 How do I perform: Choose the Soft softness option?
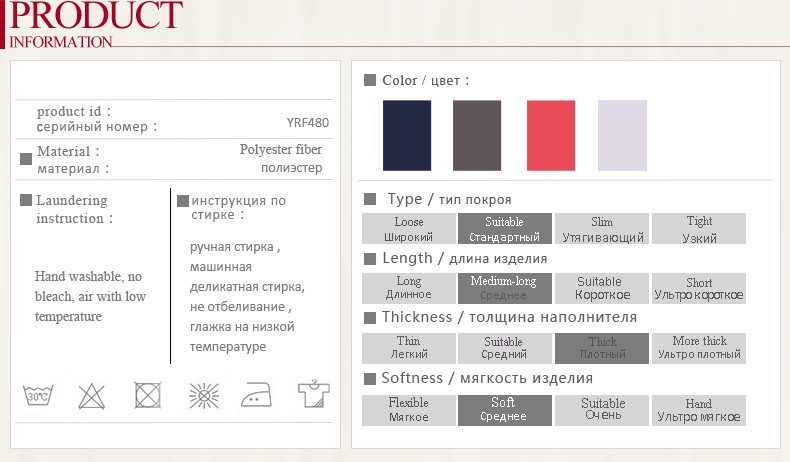click(x=504, y=409)
